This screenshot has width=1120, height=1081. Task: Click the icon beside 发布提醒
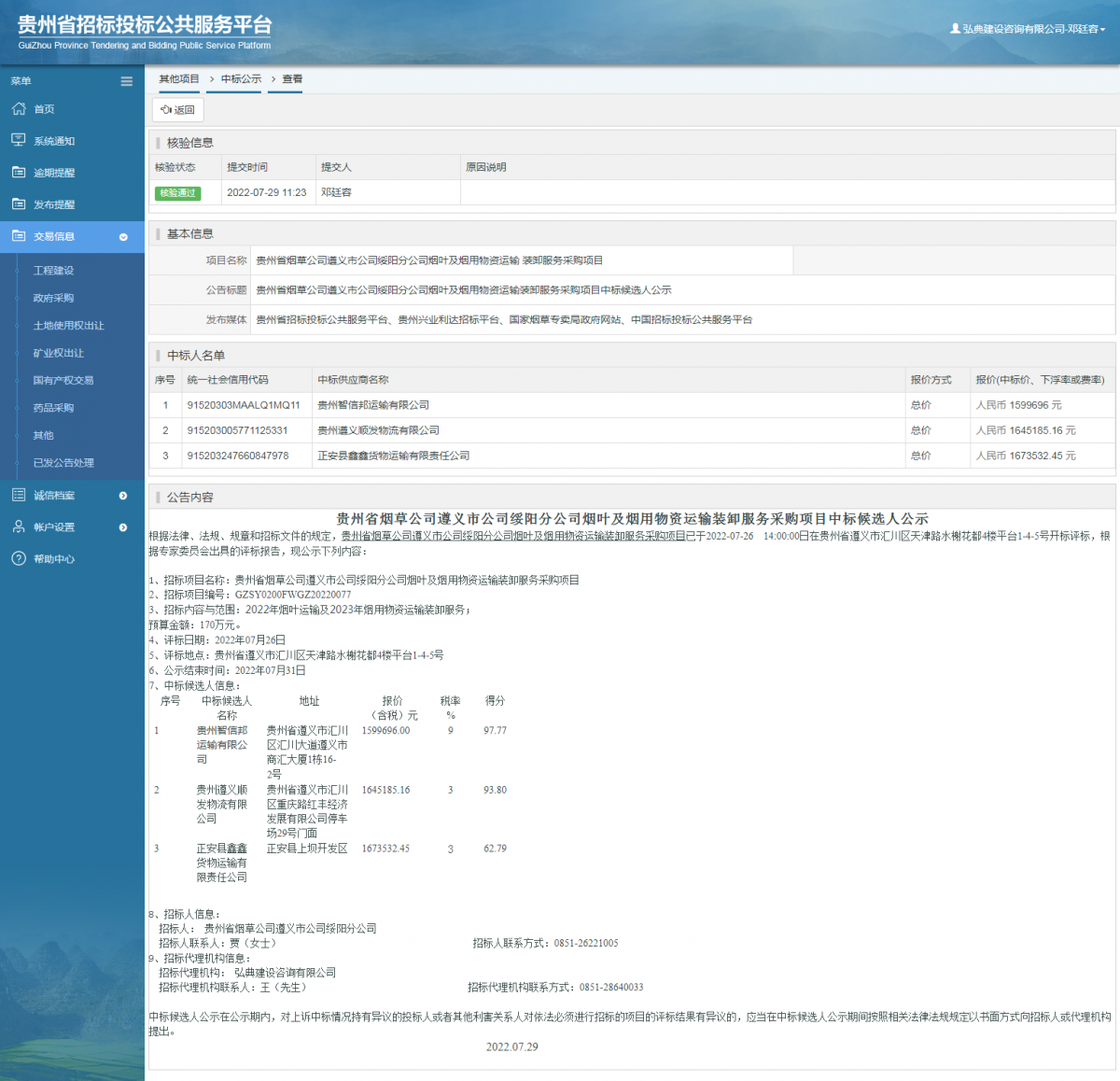tap(19, 204)
